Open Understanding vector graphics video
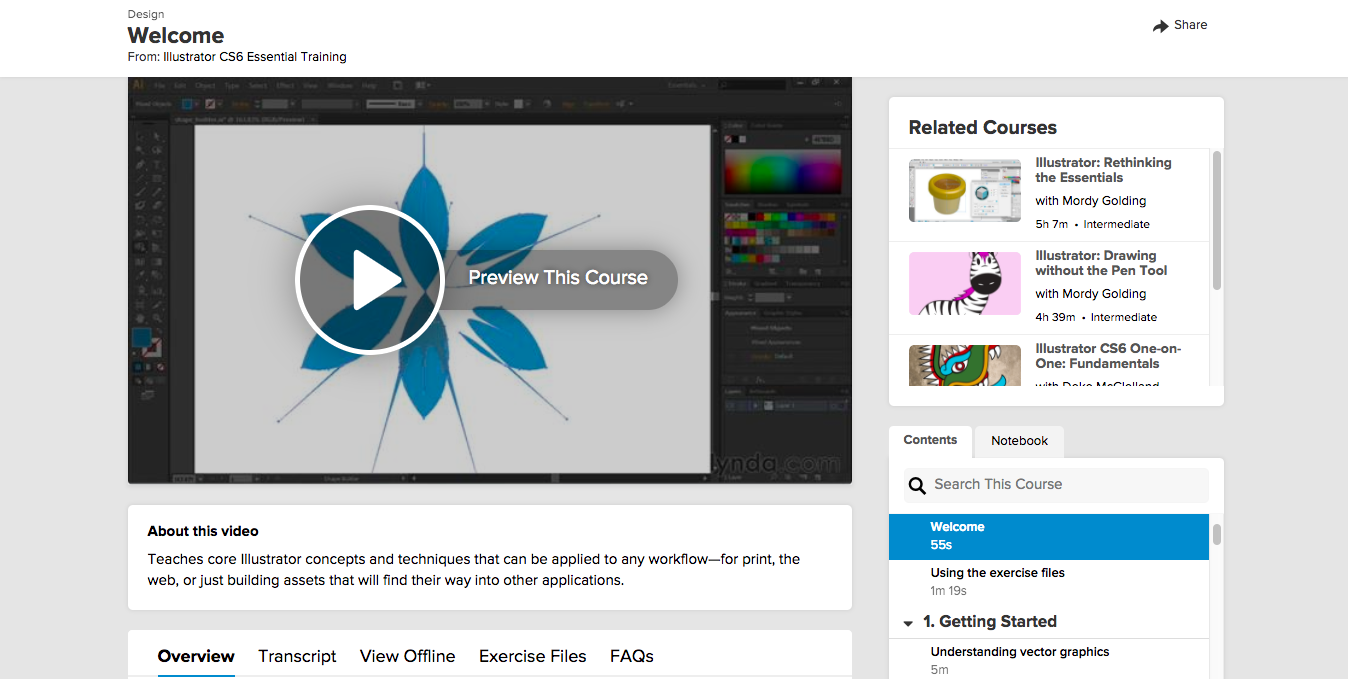 [1049, 659]
